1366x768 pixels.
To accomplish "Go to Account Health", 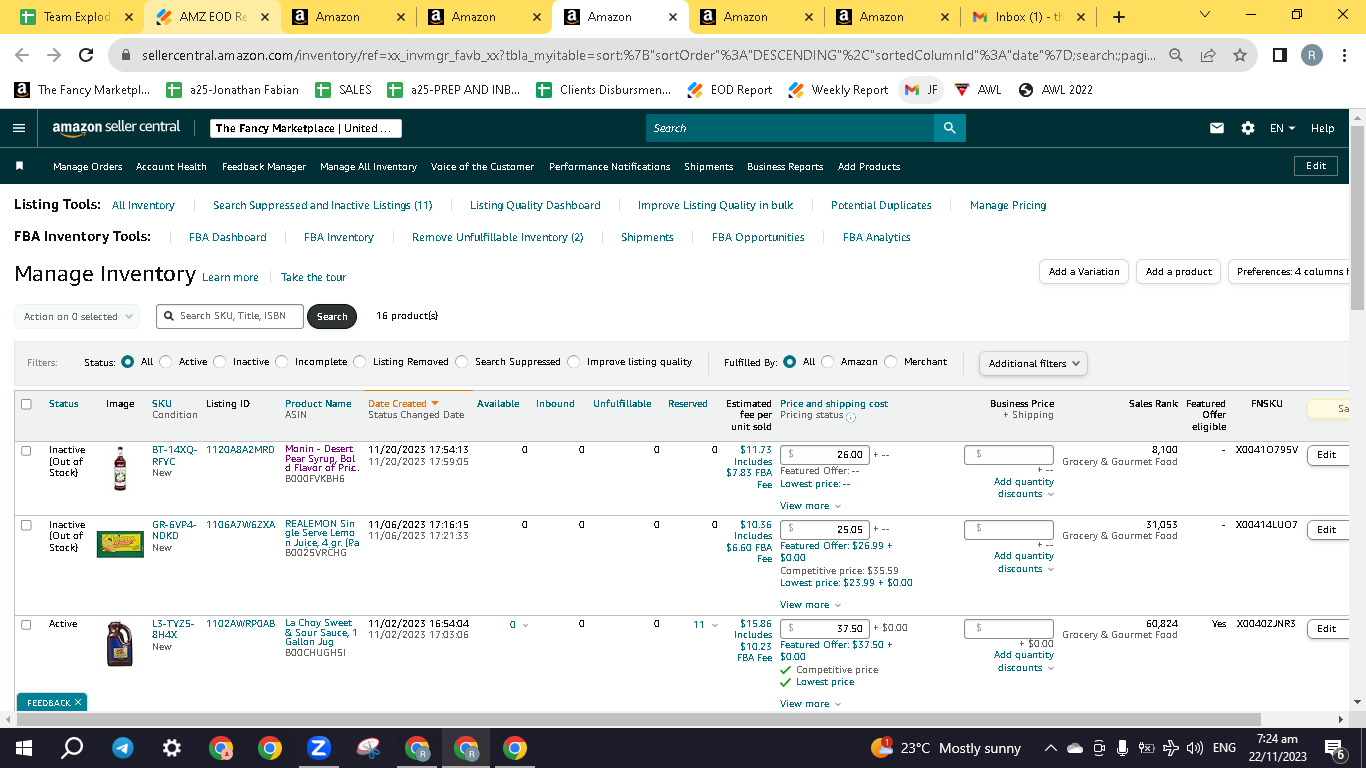I will point(171,166).
